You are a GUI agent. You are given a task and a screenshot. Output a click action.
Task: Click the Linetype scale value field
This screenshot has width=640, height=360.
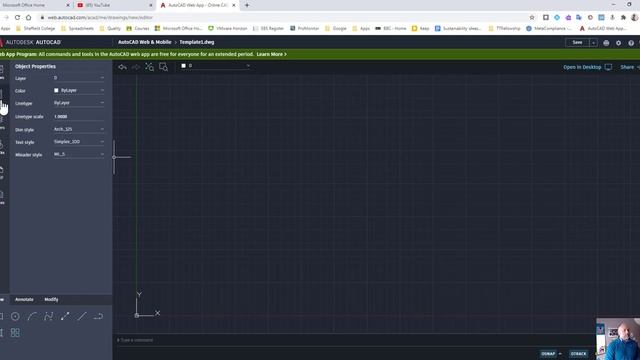point(79,116)
